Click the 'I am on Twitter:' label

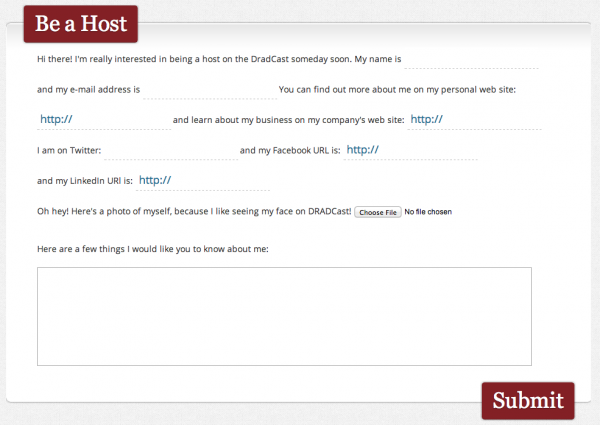pyautogui.click(x=69, y=150)
